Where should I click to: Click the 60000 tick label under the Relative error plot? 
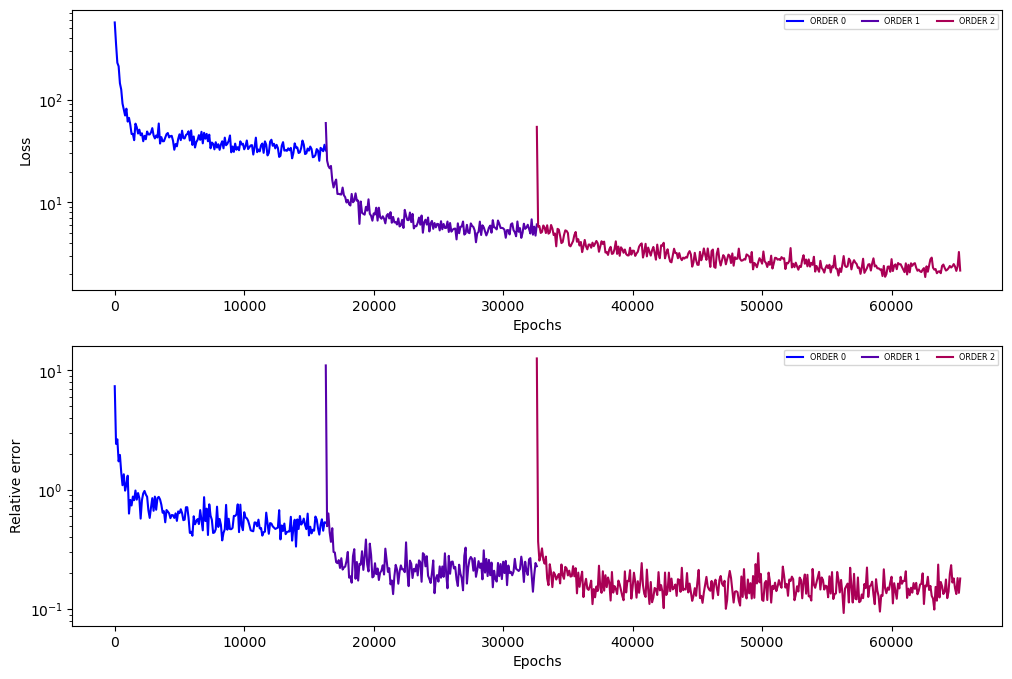891,642
